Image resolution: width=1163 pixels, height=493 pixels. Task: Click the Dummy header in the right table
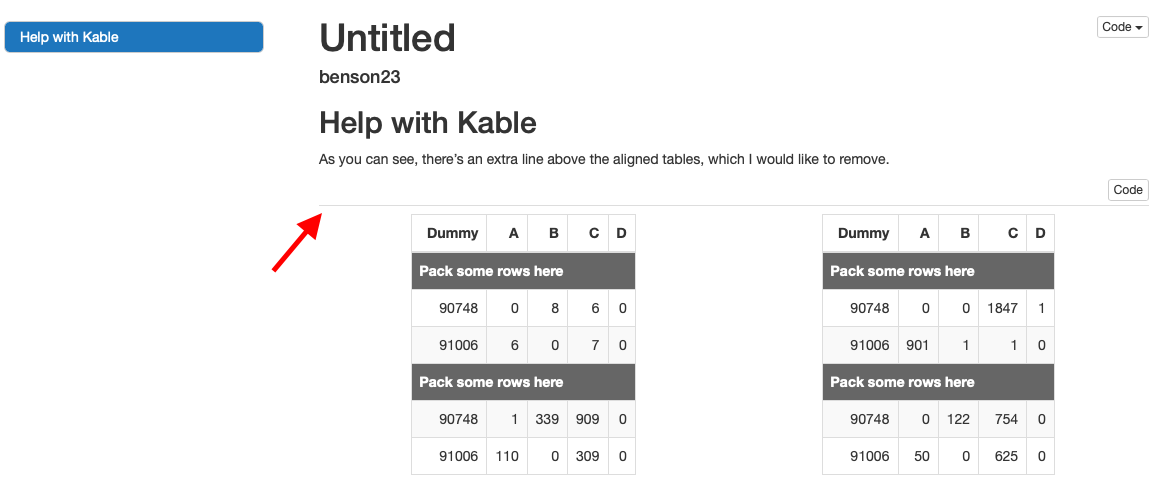tap(862, 233)
